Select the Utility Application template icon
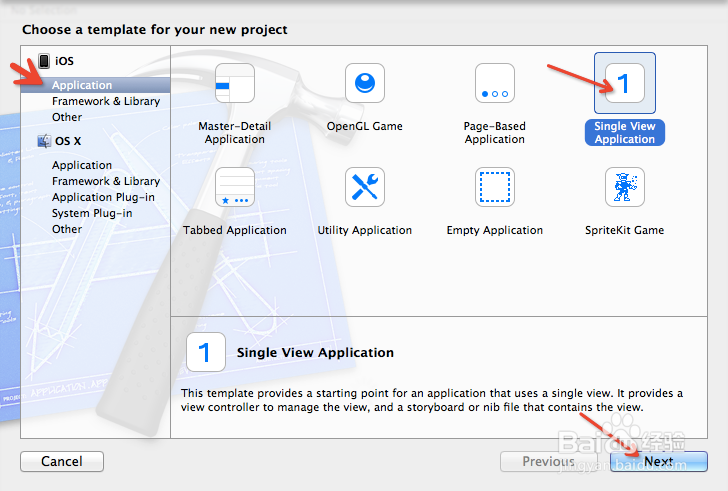 click(365, 187)
